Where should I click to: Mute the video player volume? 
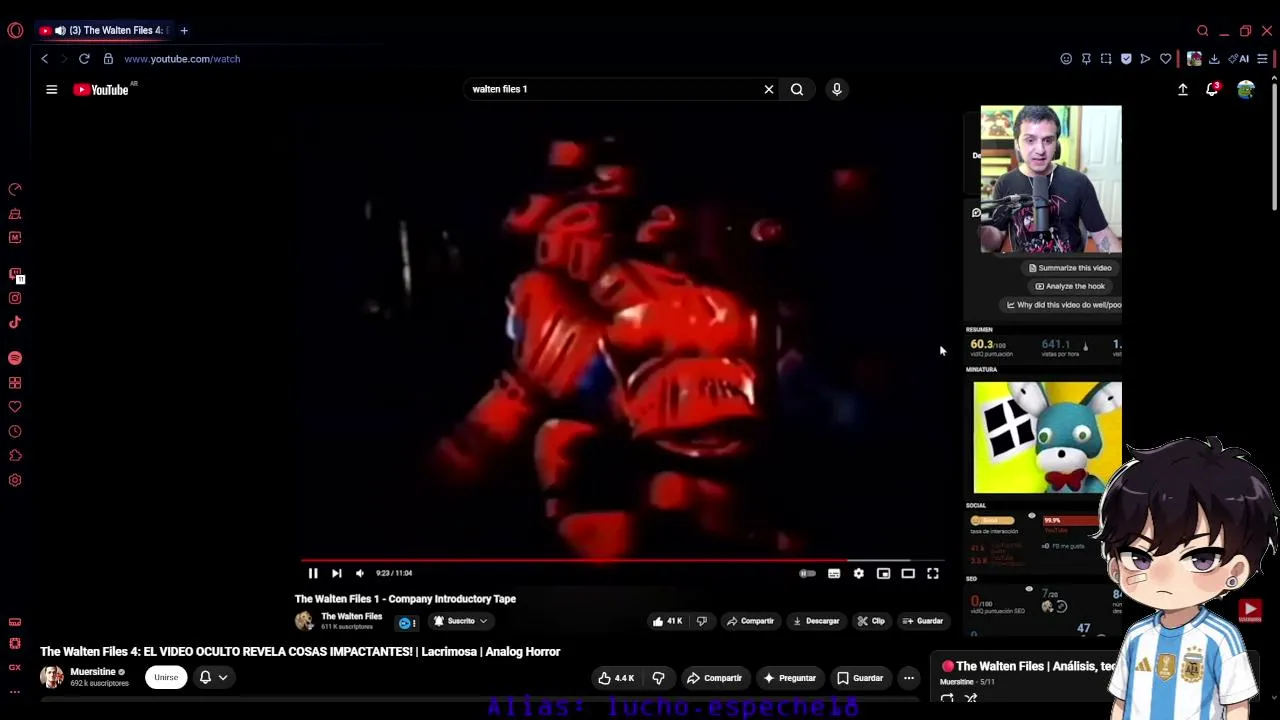[360, 573]
